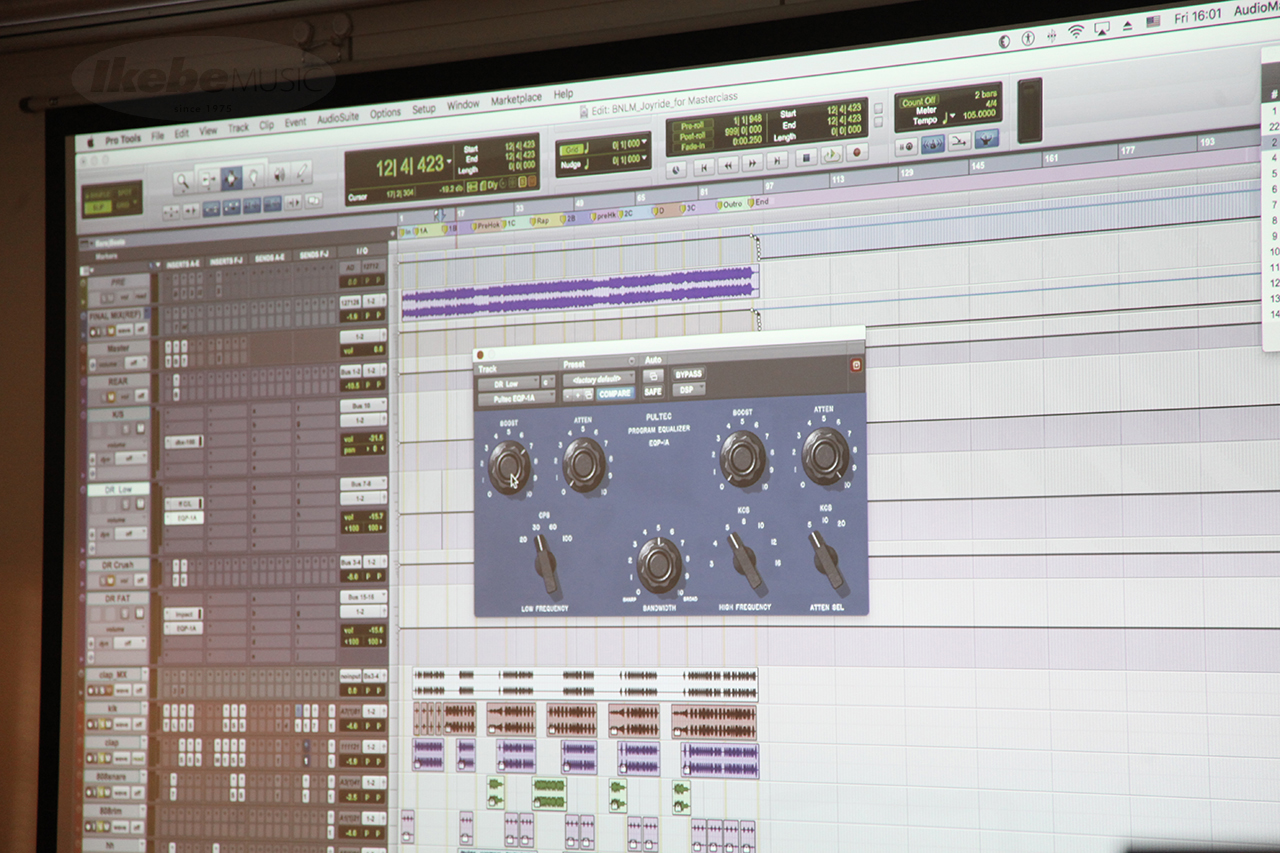1280x853 pixels.
Task: Click the Rewind transport button
Action: click(729, 164)
